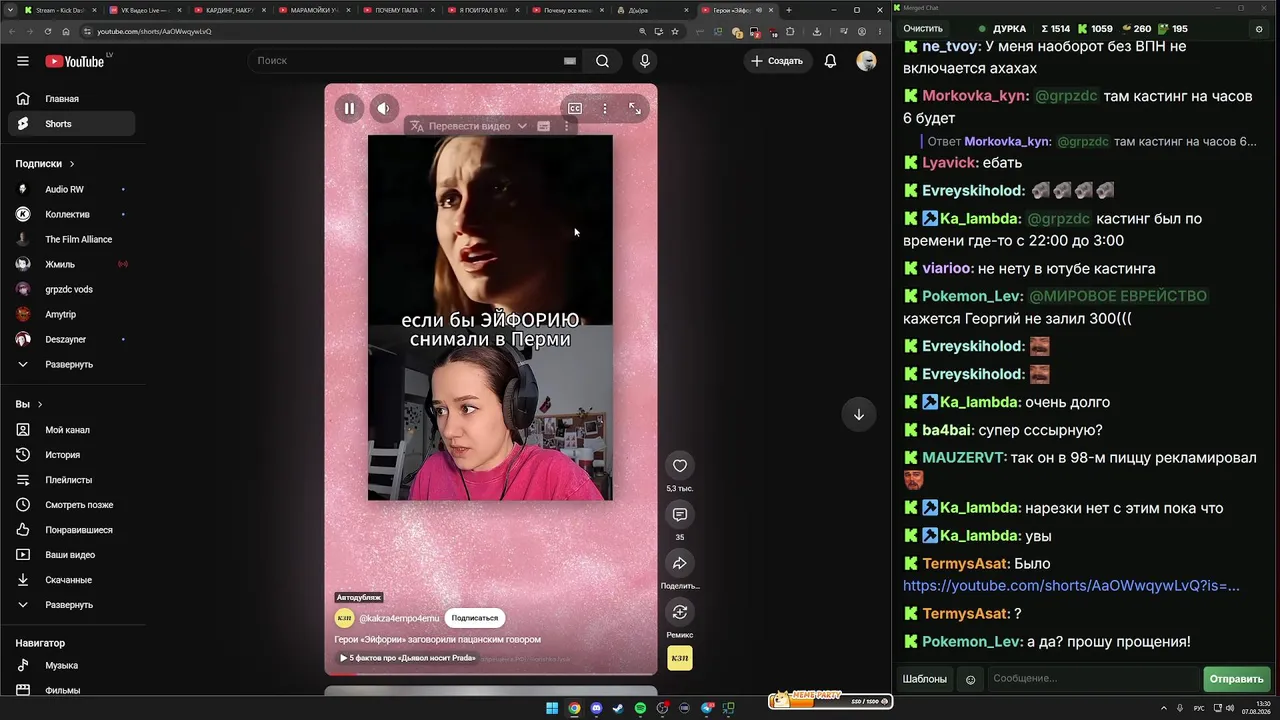
Task: Open the @kakza4empo4emu channel link
Action: (399, 619)
